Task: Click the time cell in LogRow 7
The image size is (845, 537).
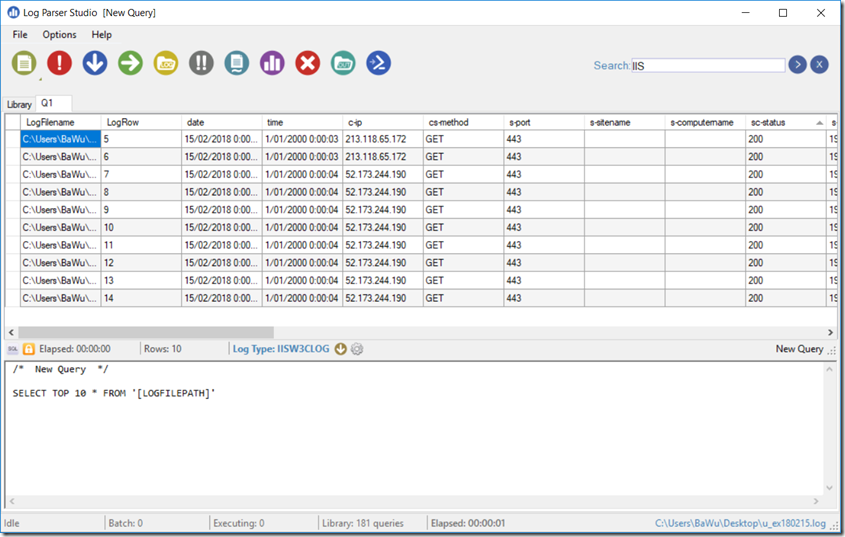Action: 302,175
